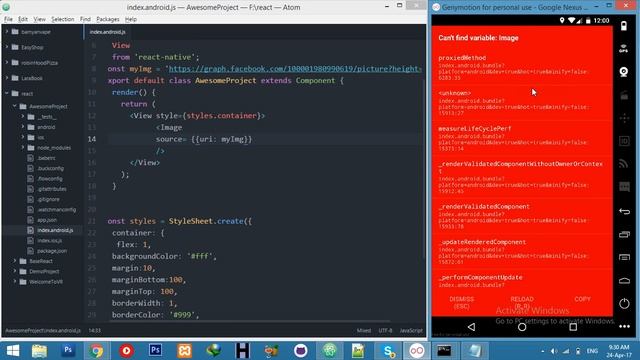Collapse the react folder in tree
The height and width of the screenshot is (360, 640).
(x=7, y=93)
